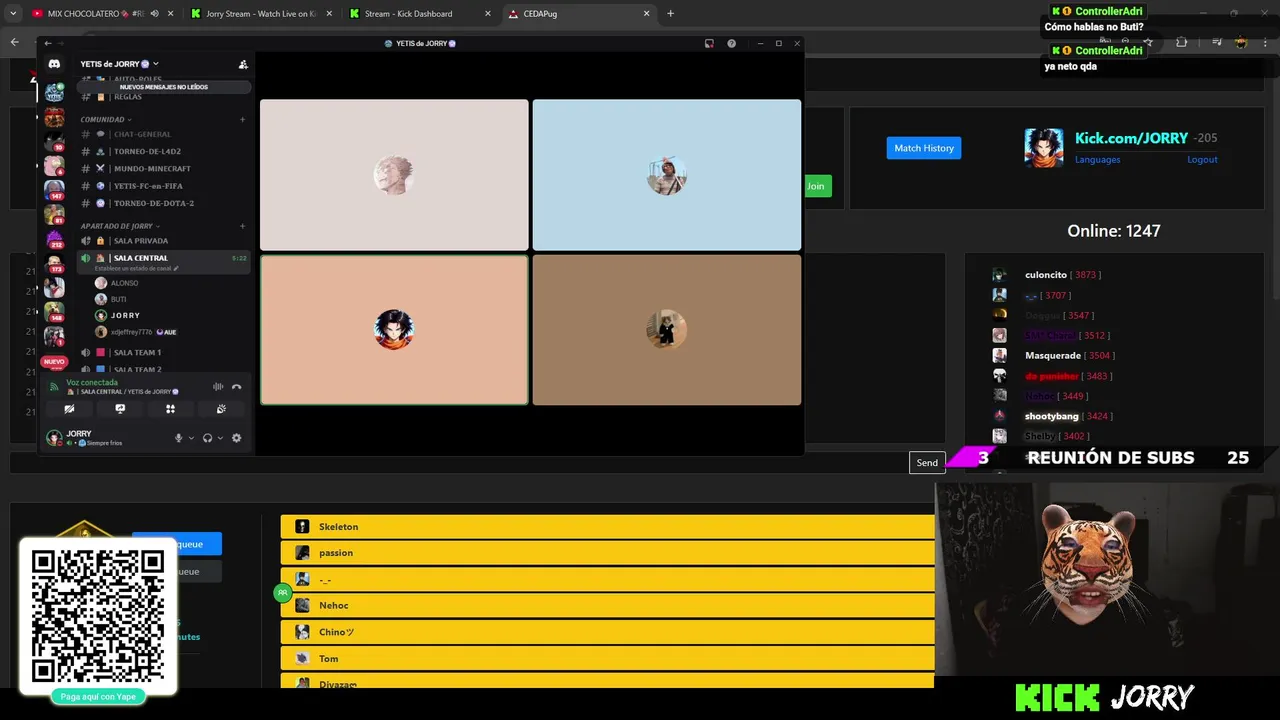1280x720 pixels.
Task: Go back with the browser back arrow
Action: pyautogui.click(x=14, y=42)
